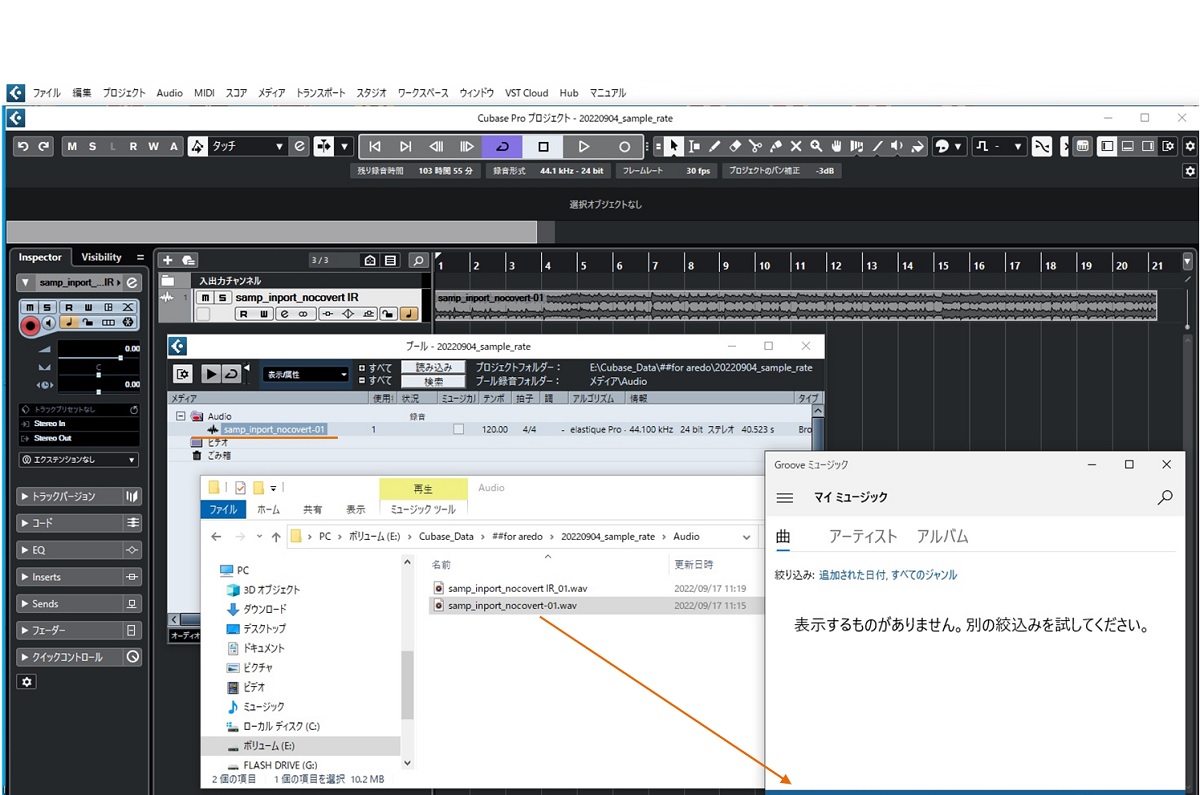Open the ファイル menu in Cubase
Image resolution: width=1200 pixels, height=795 pixels.
tap(46, 93)
